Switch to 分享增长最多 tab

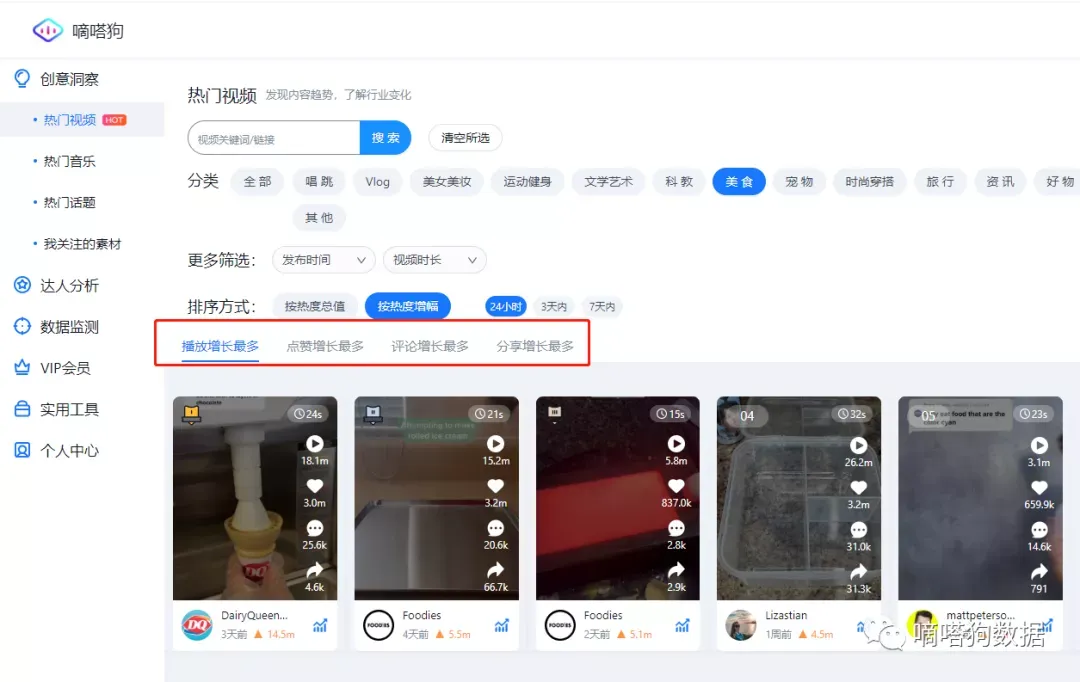(x=535, y=346)
